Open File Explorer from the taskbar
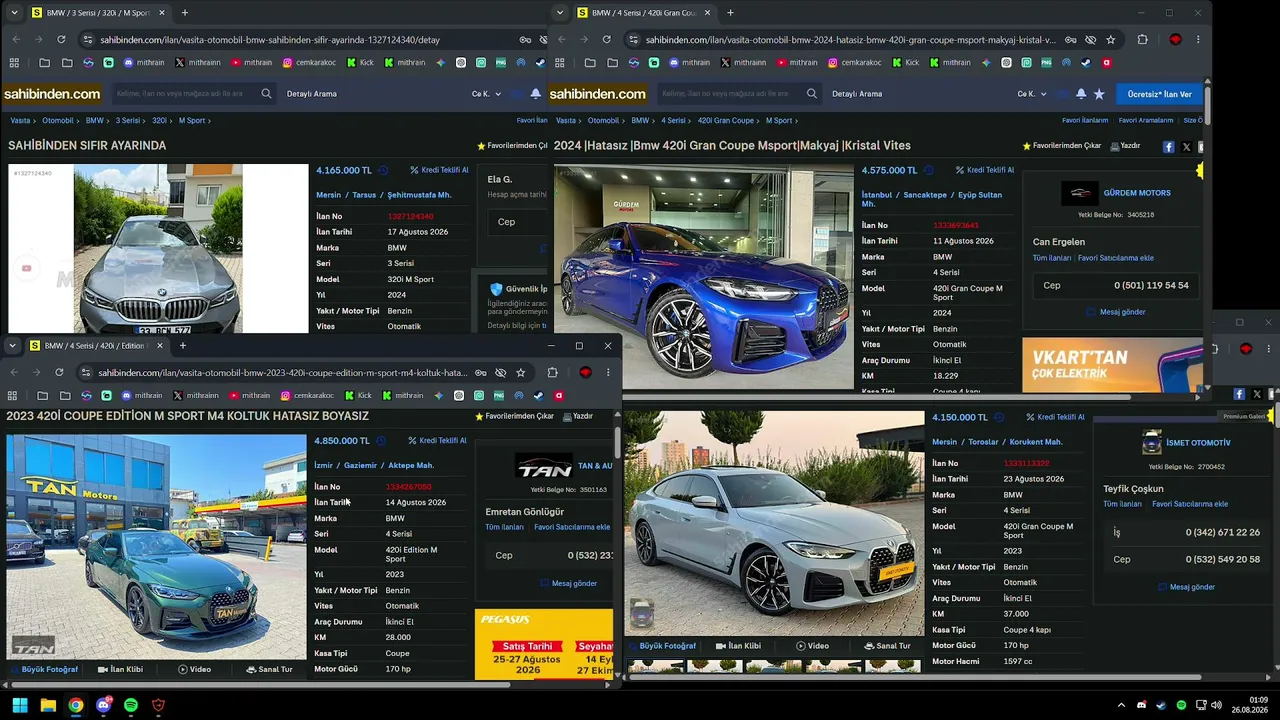 (48, 705)
